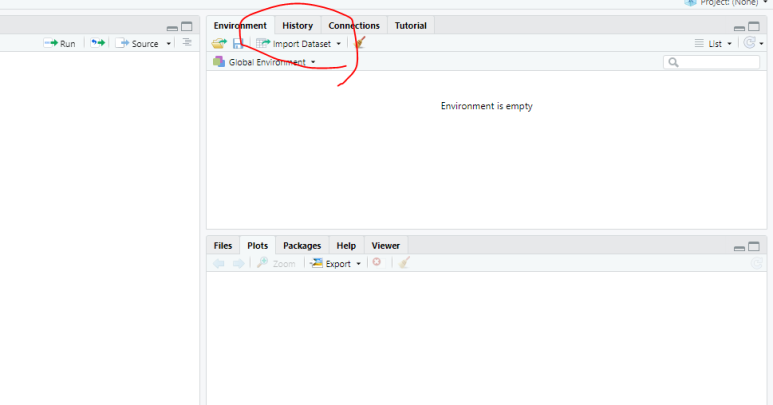Minimize the Environment pane
The width and height of the screenshot is (773, 405).
pyautogui.click(x=739, y=28)
